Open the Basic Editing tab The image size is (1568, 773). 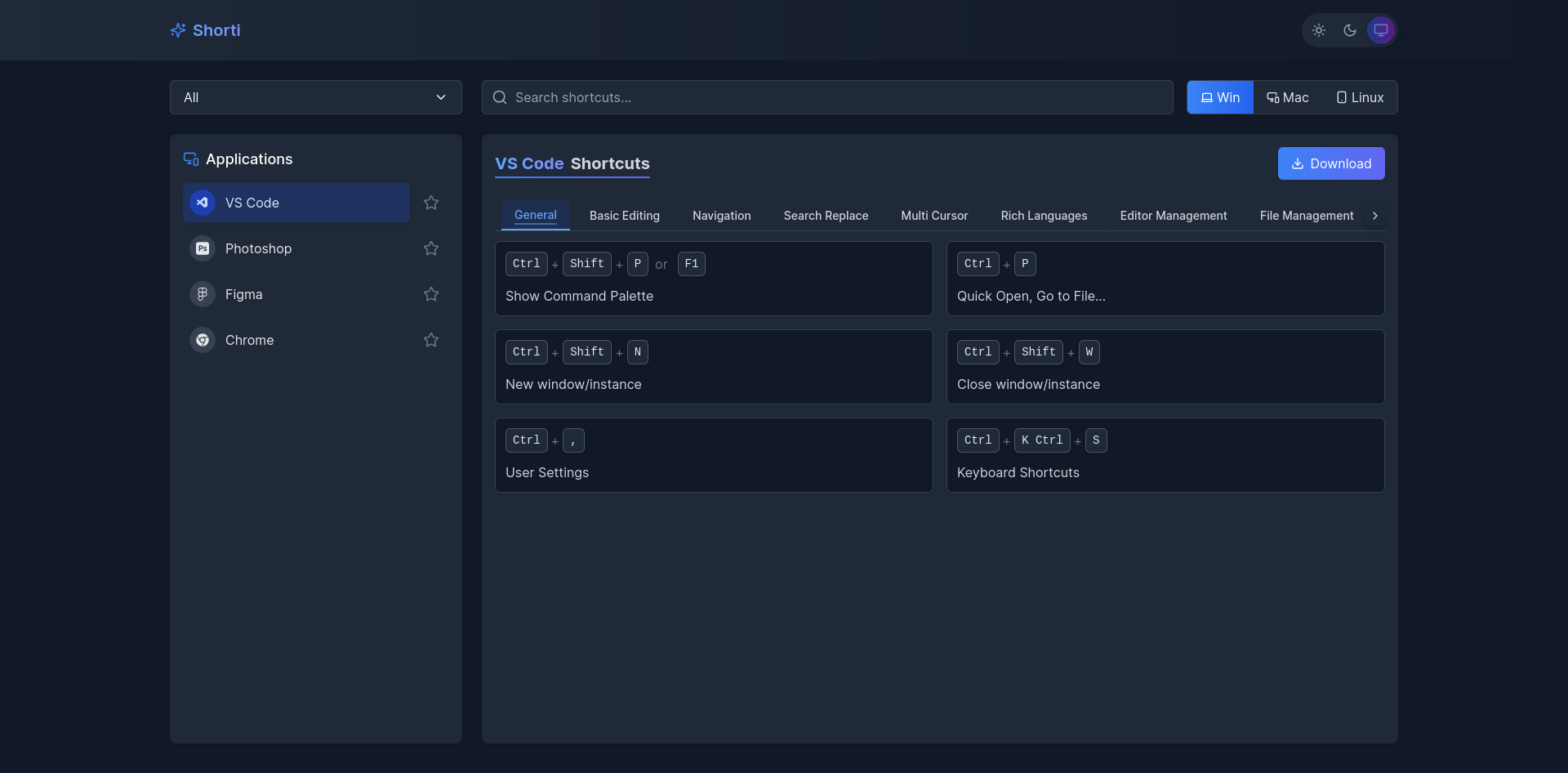625,216
